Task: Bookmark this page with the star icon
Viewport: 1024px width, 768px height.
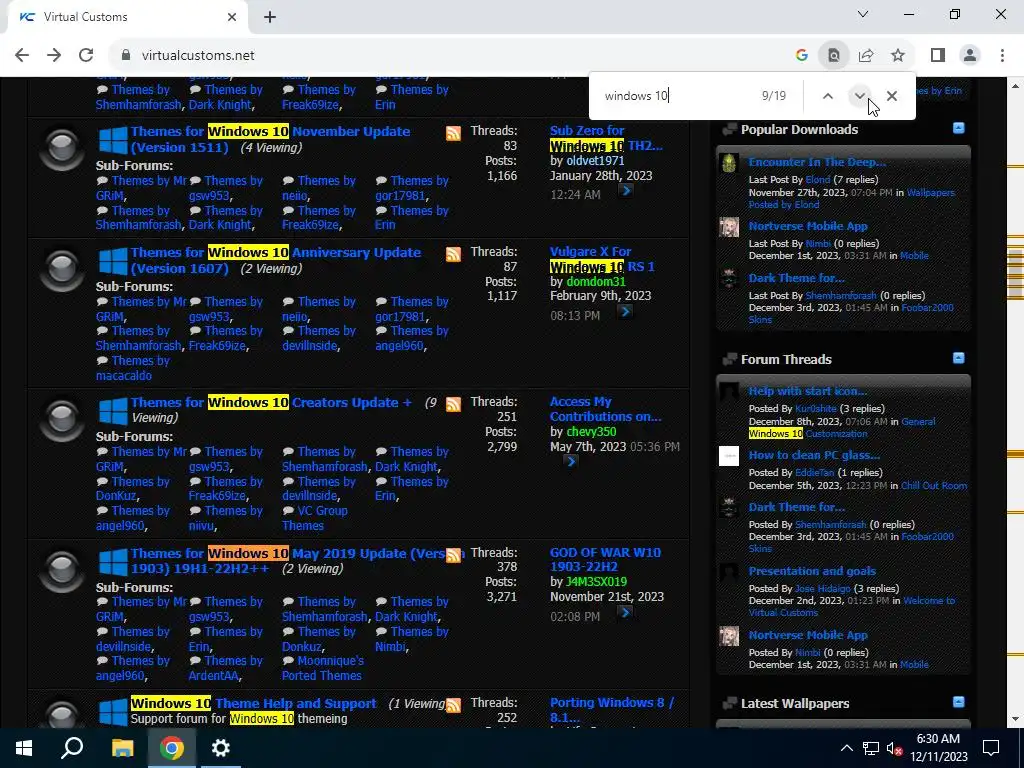Action: [898, 56]
